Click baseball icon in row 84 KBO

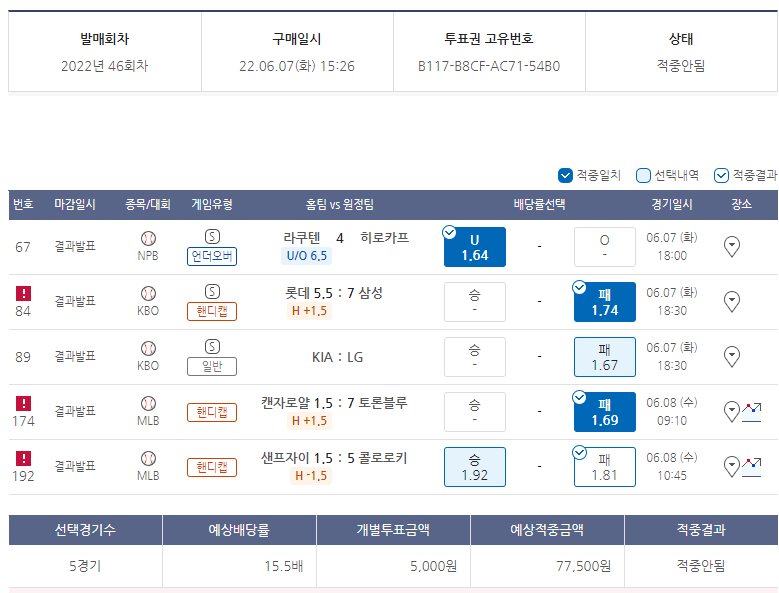(148, 294)
